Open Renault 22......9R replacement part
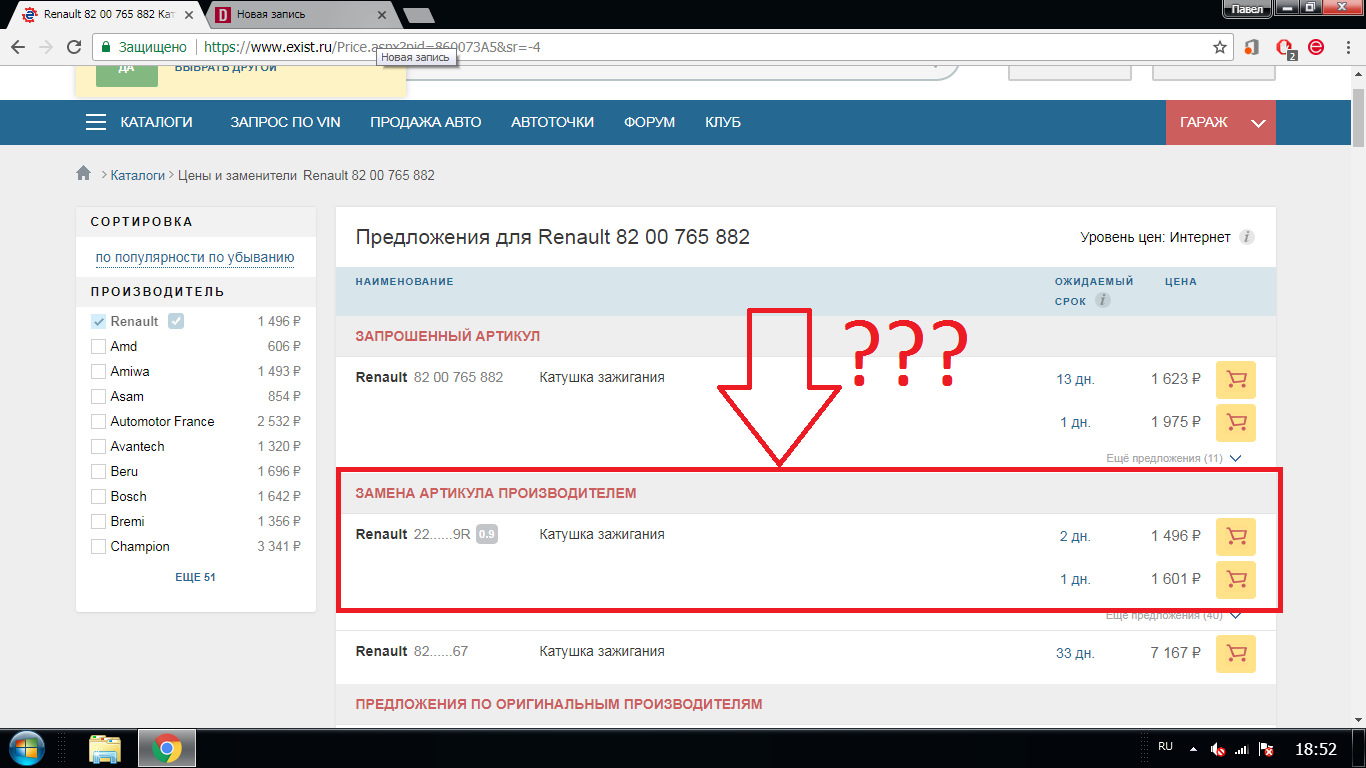 413,534
